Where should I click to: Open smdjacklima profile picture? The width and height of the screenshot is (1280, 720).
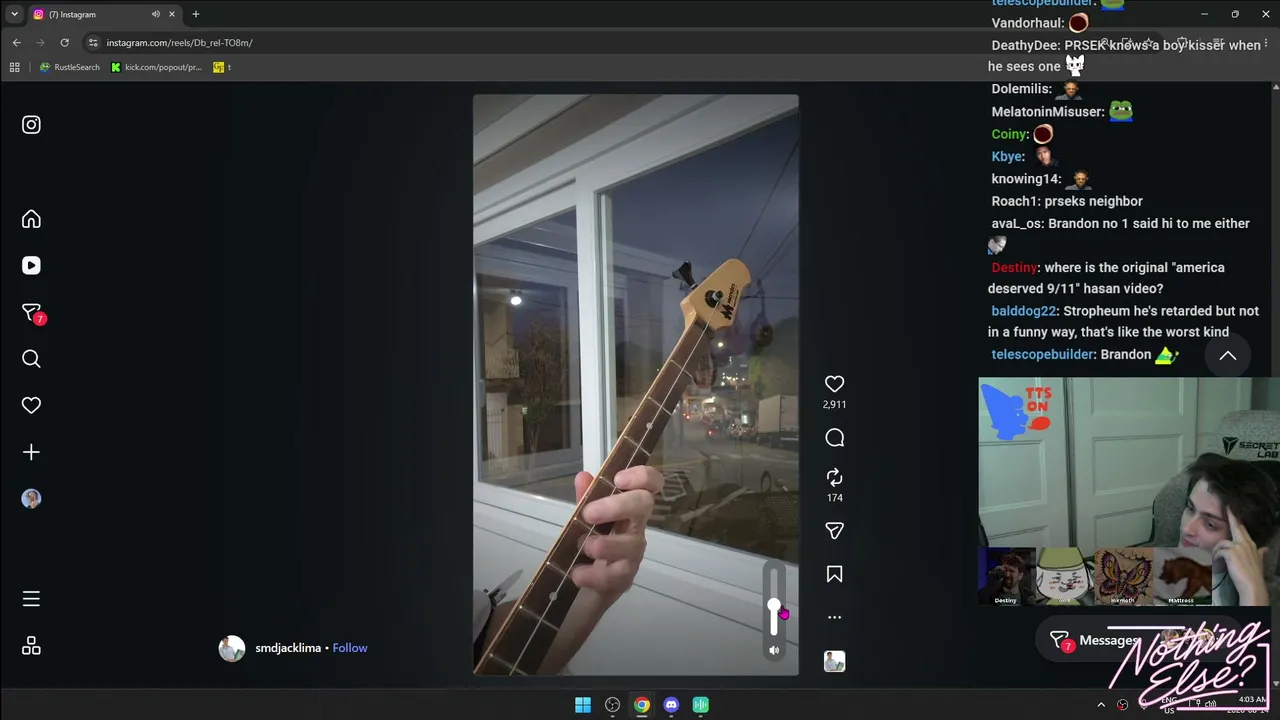(232, 648)
